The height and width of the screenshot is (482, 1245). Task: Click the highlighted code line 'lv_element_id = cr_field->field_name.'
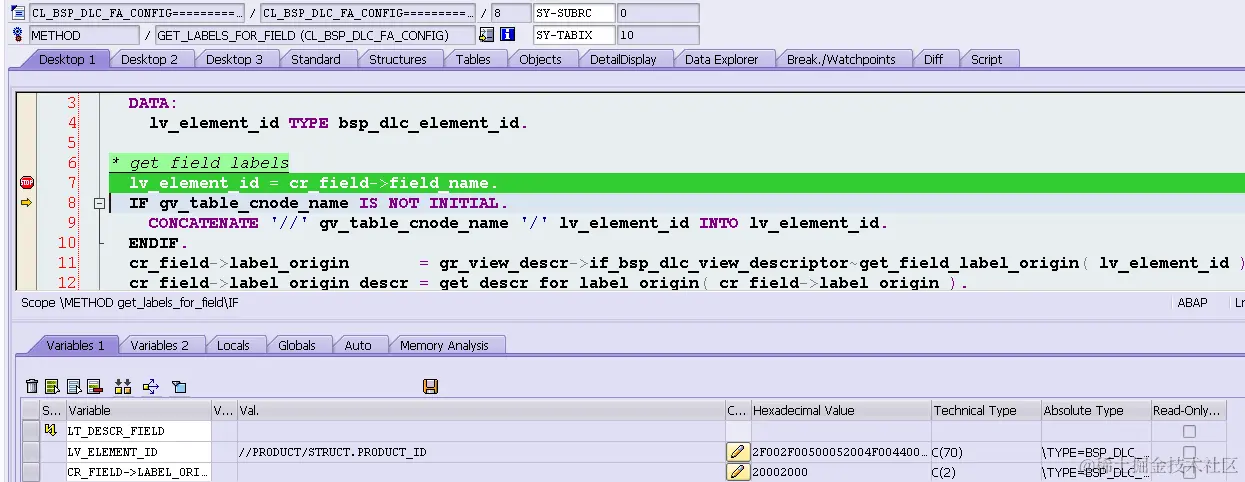click(x=313, y=183)
